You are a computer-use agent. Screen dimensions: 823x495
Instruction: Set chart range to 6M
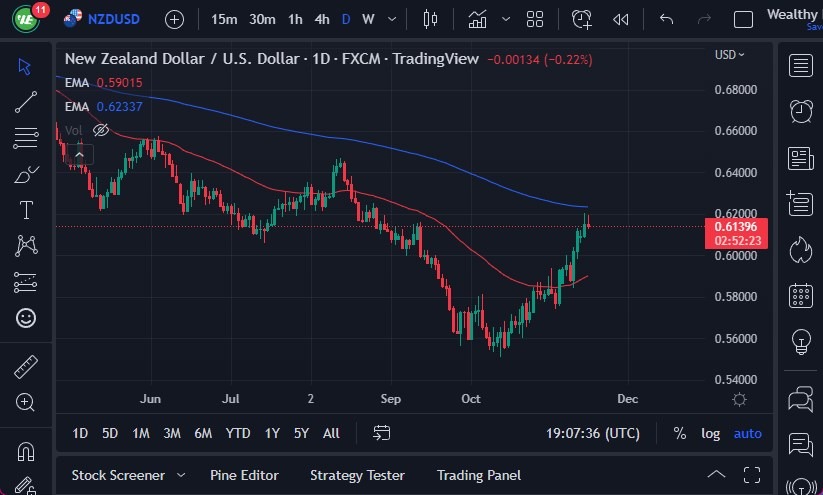[203, 433]
